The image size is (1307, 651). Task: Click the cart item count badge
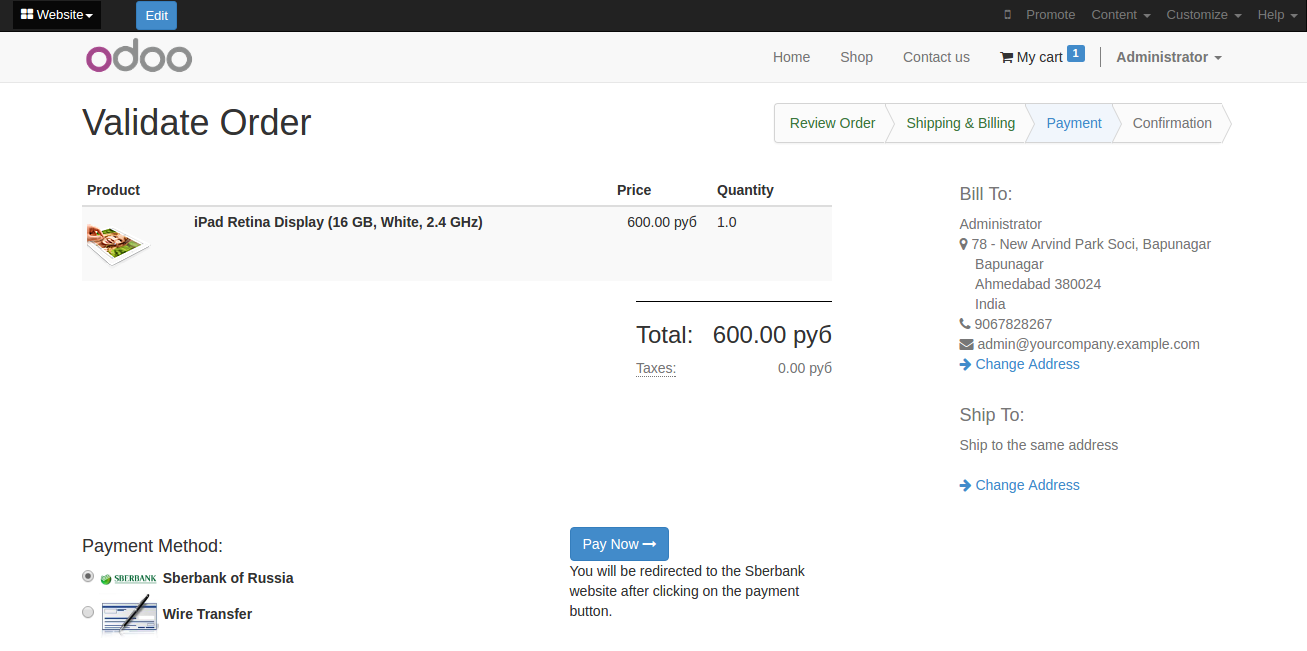1076,54
